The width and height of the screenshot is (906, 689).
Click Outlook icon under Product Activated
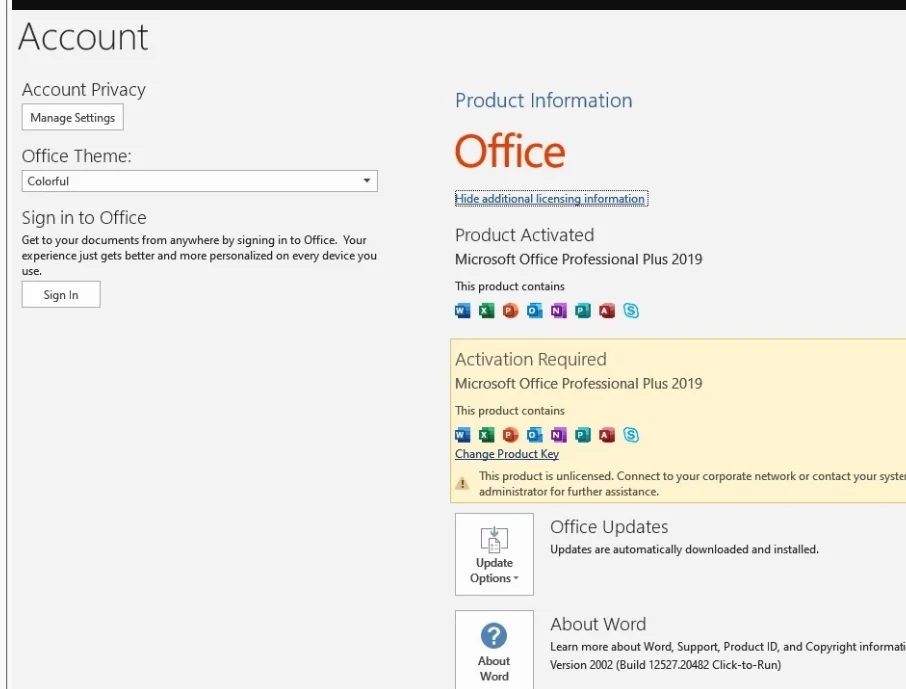tap(534, 311)
